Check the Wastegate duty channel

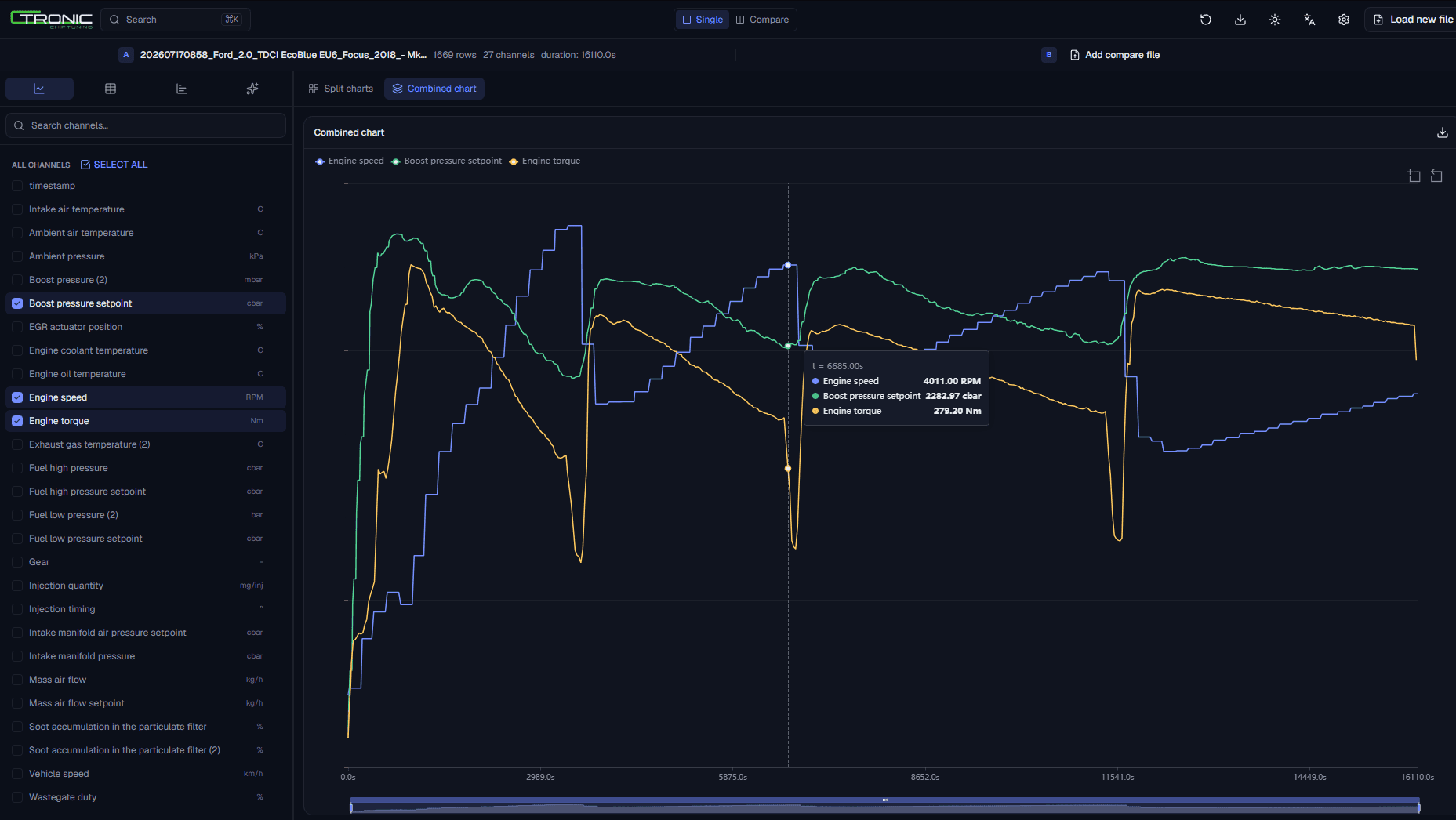(17, 797)
